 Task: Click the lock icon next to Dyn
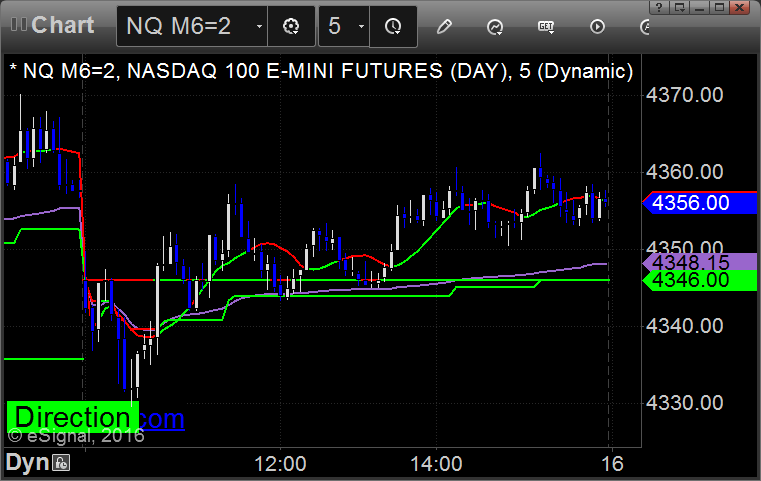pos(62,463)
